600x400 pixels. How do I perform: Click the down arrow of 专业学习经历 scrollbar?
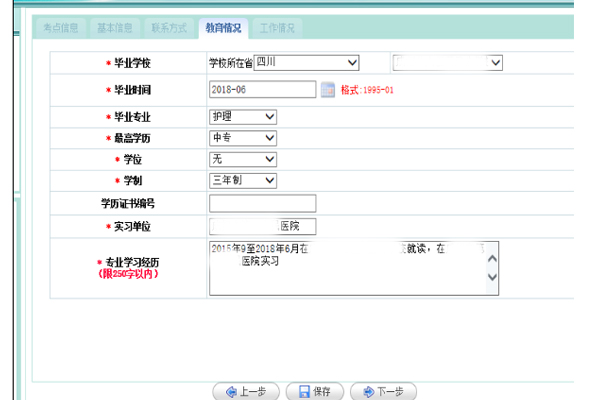[491, 278]
